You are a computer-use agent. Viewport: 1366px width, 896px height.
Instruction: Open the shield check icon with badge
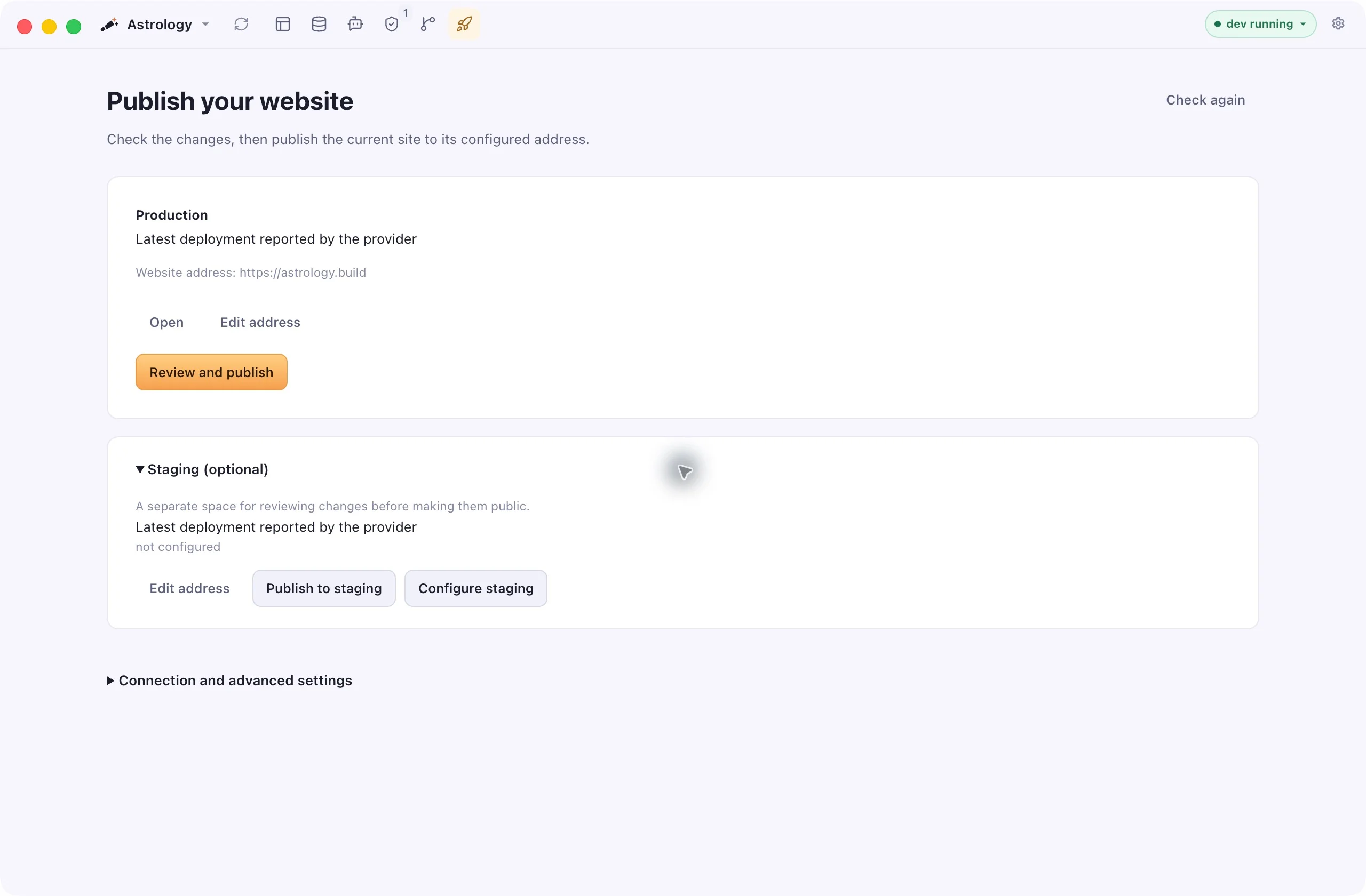tap(392, 24)
